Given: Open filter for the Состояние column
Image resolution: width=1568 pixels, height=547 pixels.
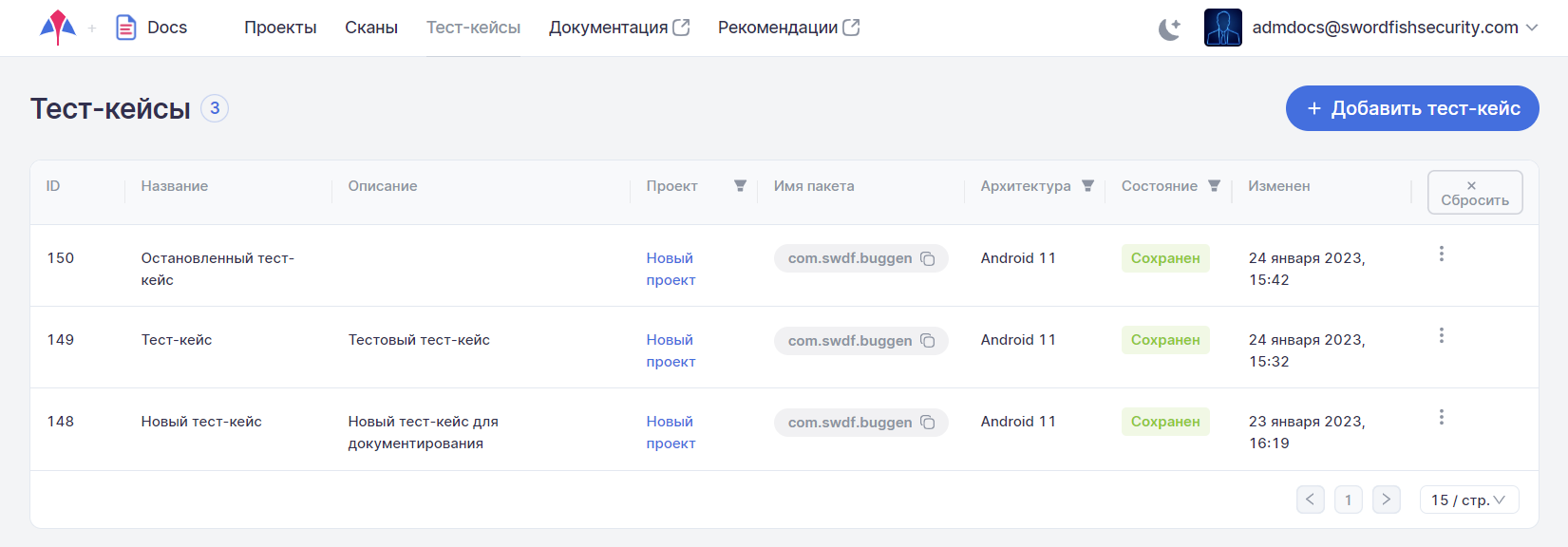Looking at the screenshot, I should (x=1214, y=186).
